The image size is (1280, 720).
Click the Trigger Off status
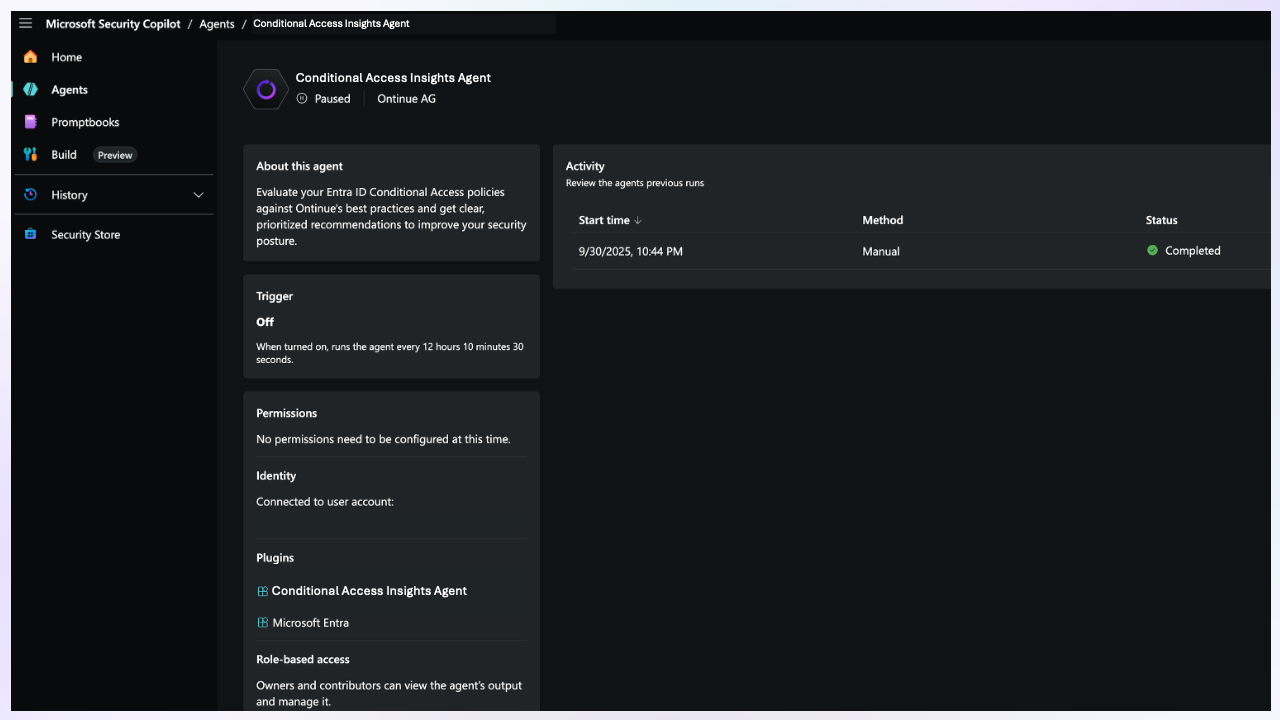click(x=265, y=322)
